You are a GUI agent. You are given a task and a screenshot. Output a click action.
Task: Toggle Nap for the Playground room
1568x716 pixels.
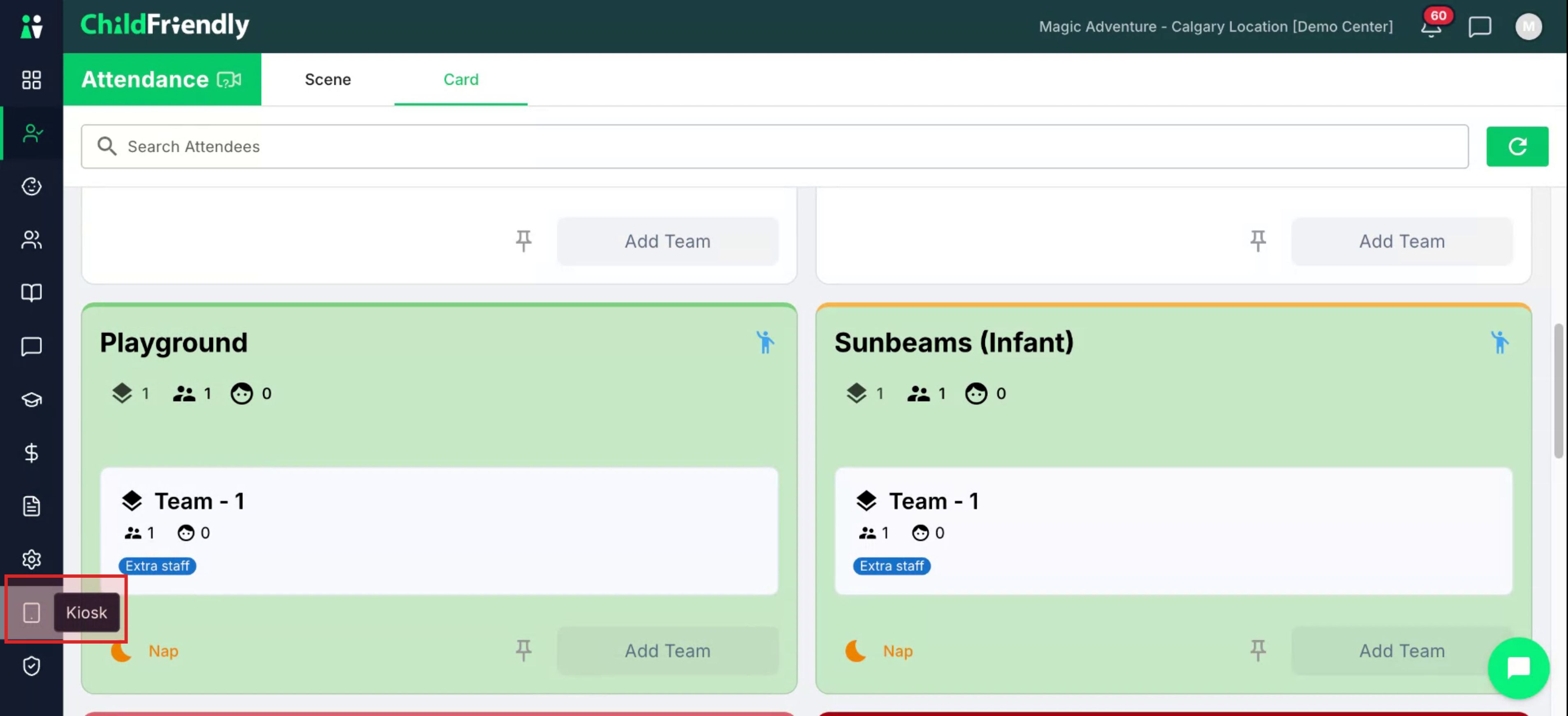click(145, 651)
